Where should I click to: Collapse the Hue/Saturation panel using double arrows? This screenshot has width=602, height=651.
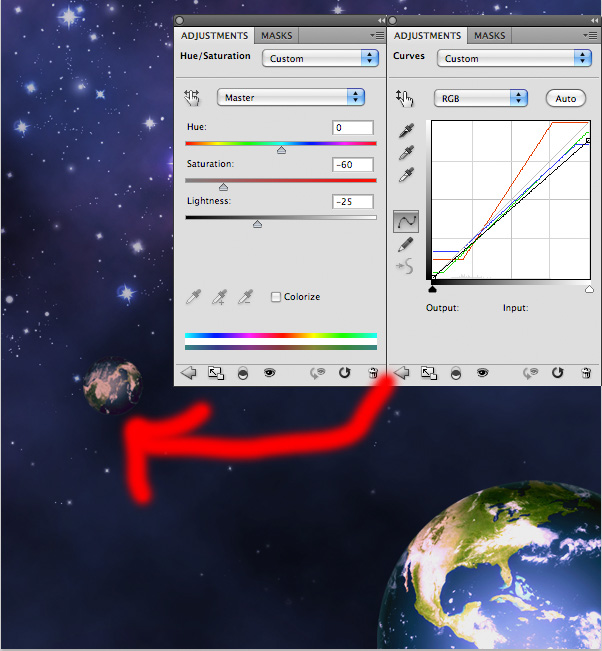pos(381,21)
